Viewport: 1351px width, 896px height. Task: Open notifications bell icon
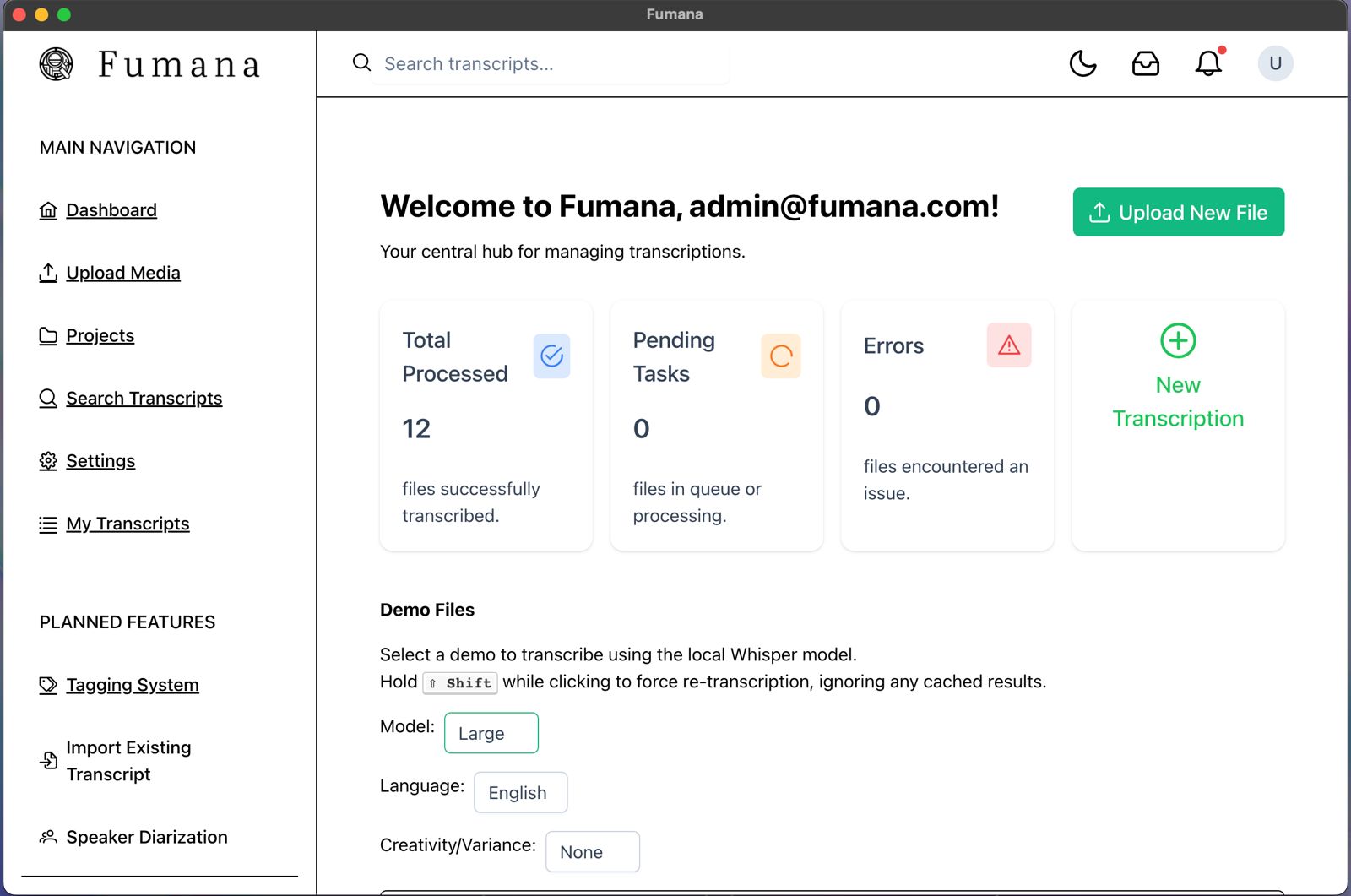click(x=1208, y=63)
